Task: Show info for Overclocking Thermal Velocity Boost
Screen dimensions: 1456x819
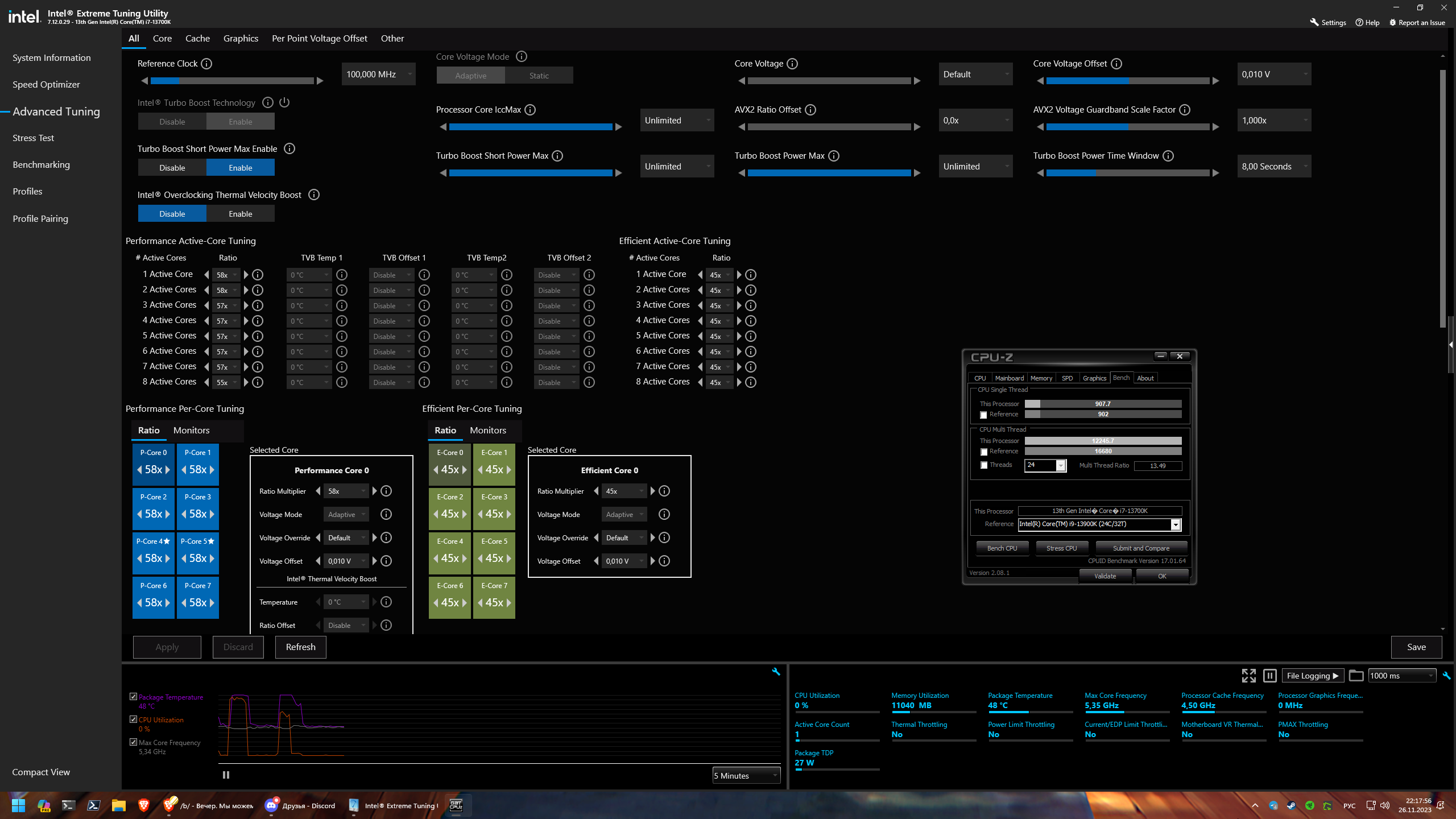Action: coord(314,195)
